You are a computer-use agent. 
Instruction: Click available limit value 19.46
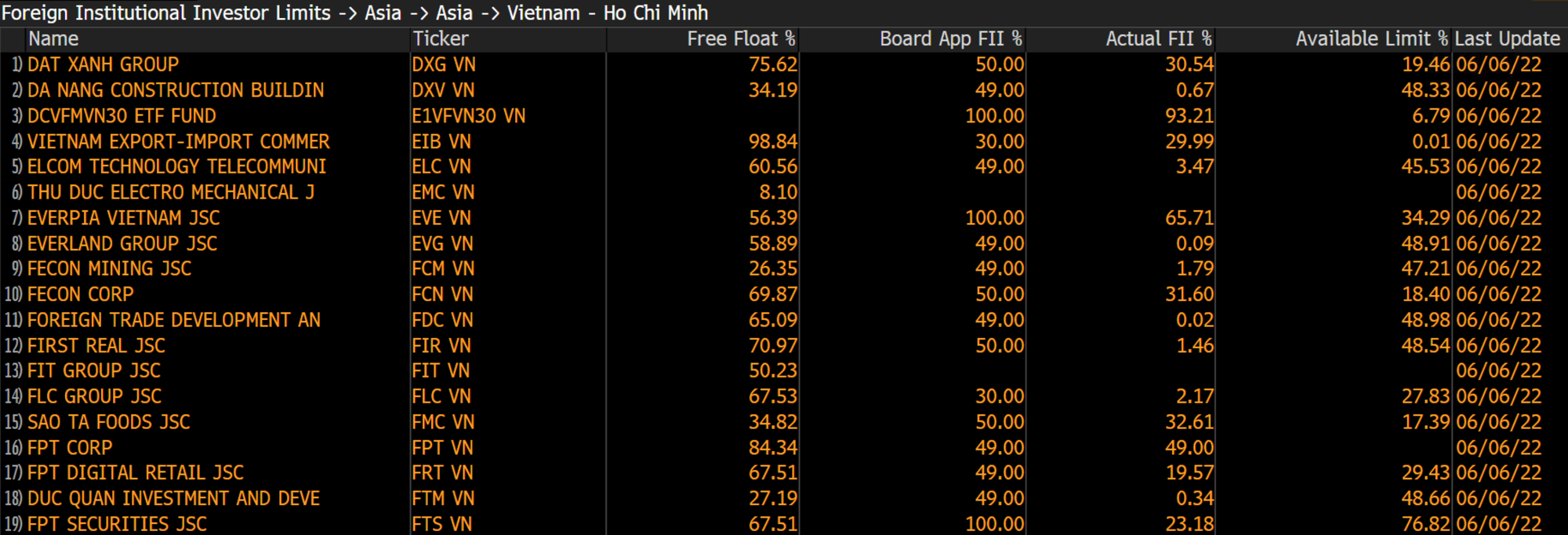1425,64
